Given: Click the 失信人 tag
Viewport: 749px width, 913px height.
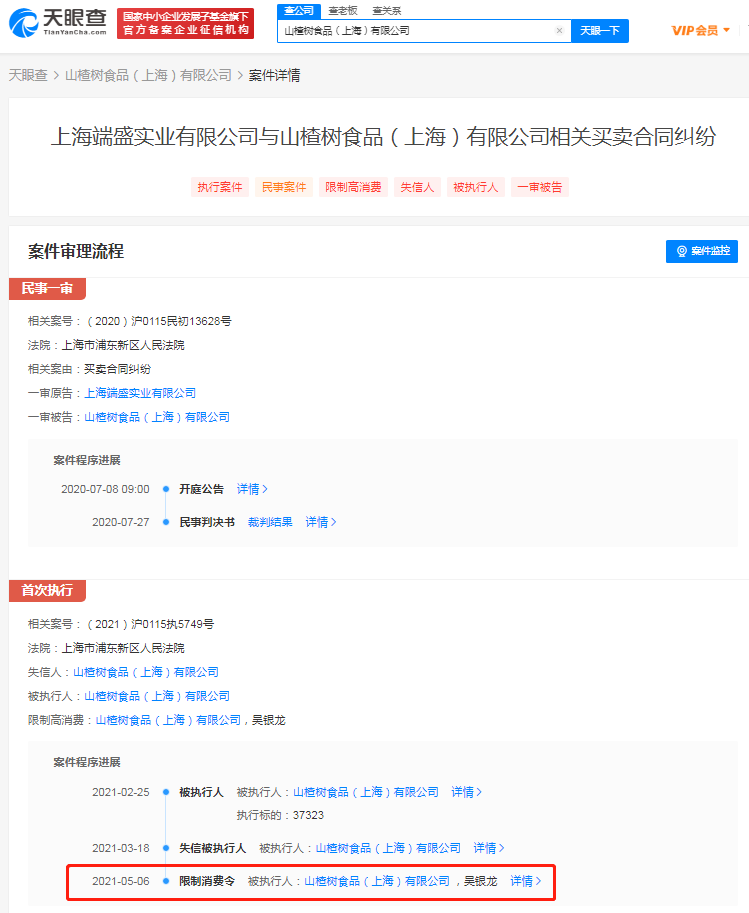Looking at the screenshot, I should click(x=417, y=187).
